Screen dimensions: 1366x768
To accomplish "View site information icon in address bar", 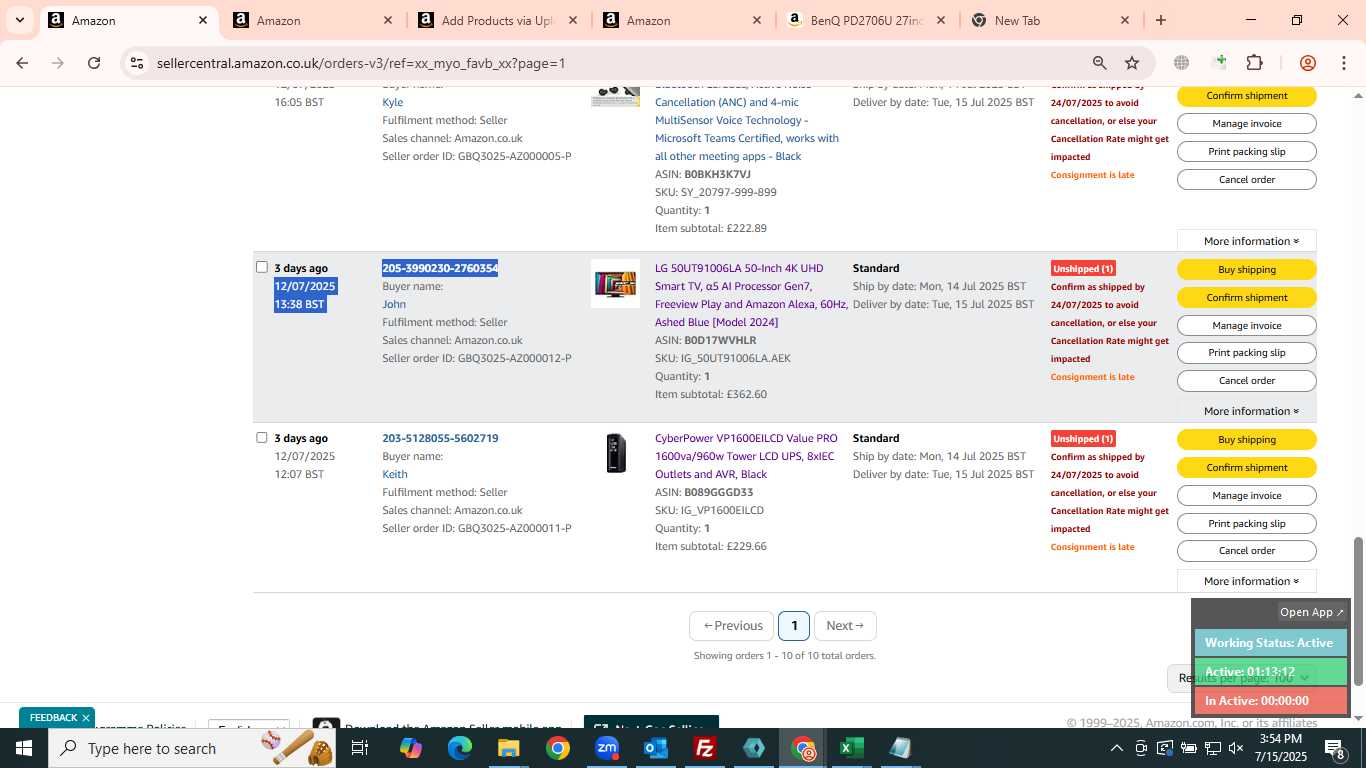I will [x=137, y=63].
